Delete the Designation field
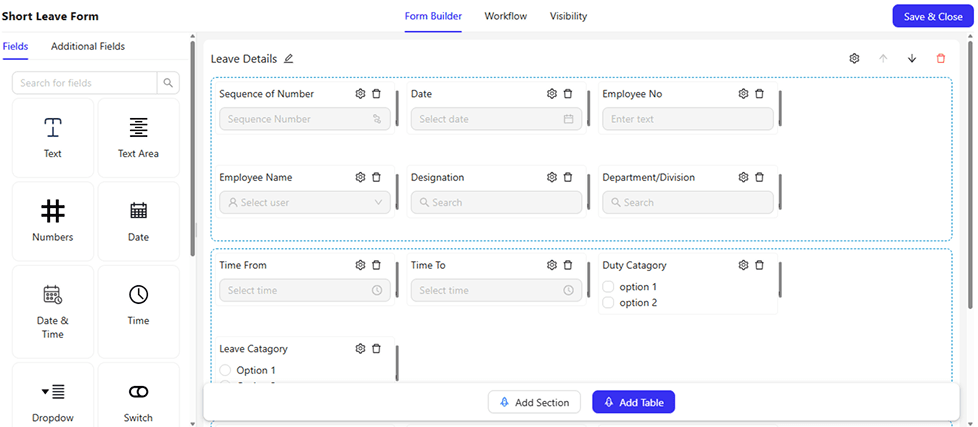Viewport: 978px width, 427px height. click(568, 178)
